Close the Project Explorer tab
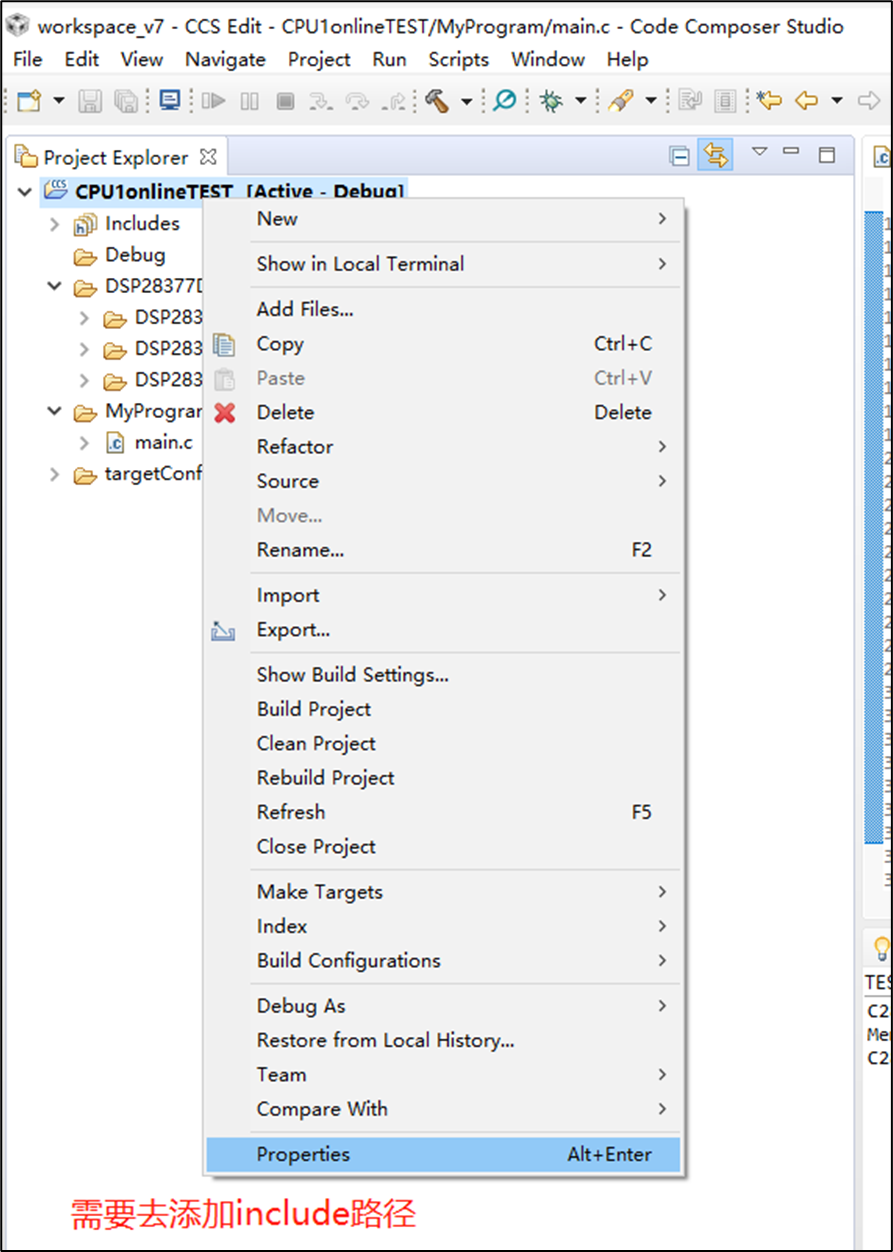Screen dimensions: 893x1252 [208, 157]
